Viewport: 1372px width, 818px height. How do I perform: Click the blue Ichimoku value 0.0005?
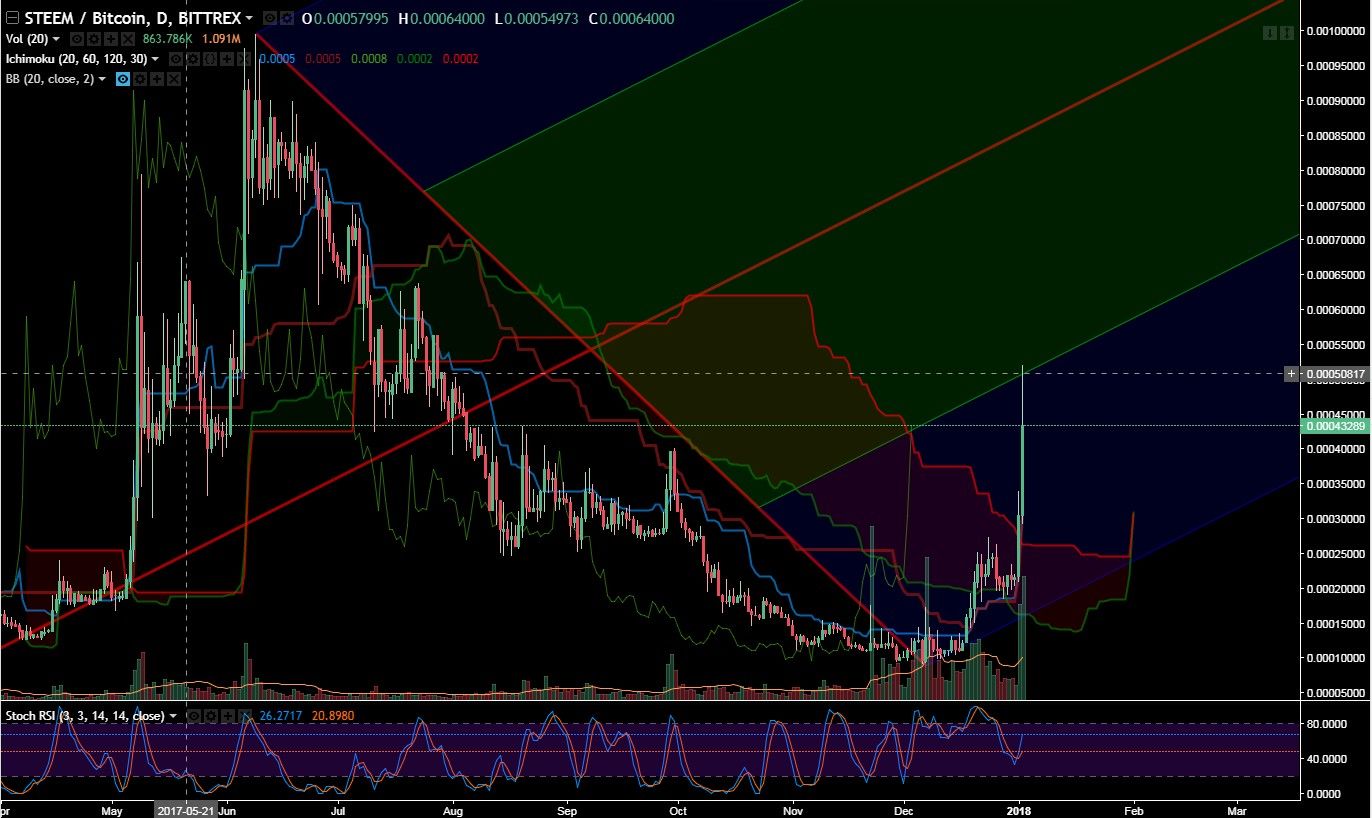277,59
